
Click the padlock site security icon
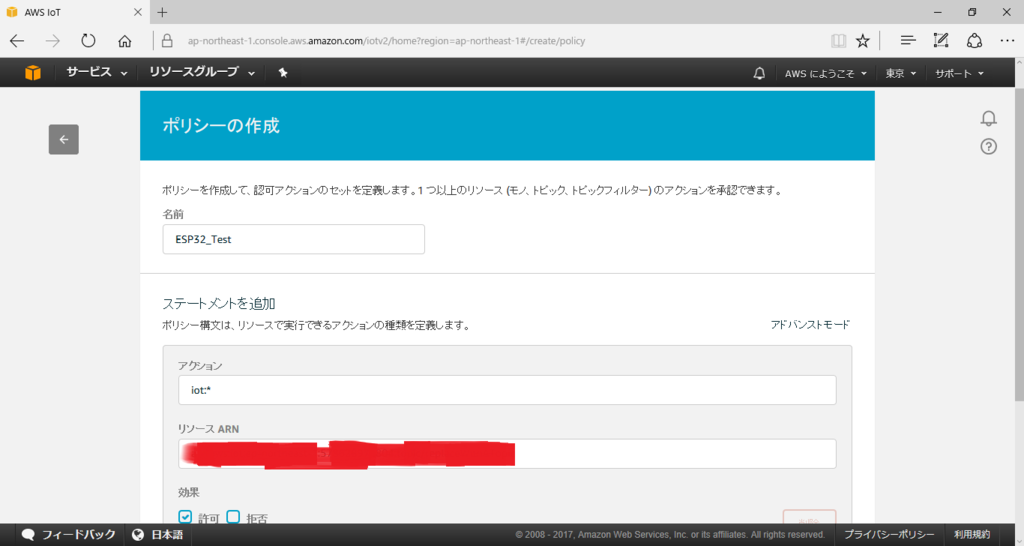pos(167,40)
